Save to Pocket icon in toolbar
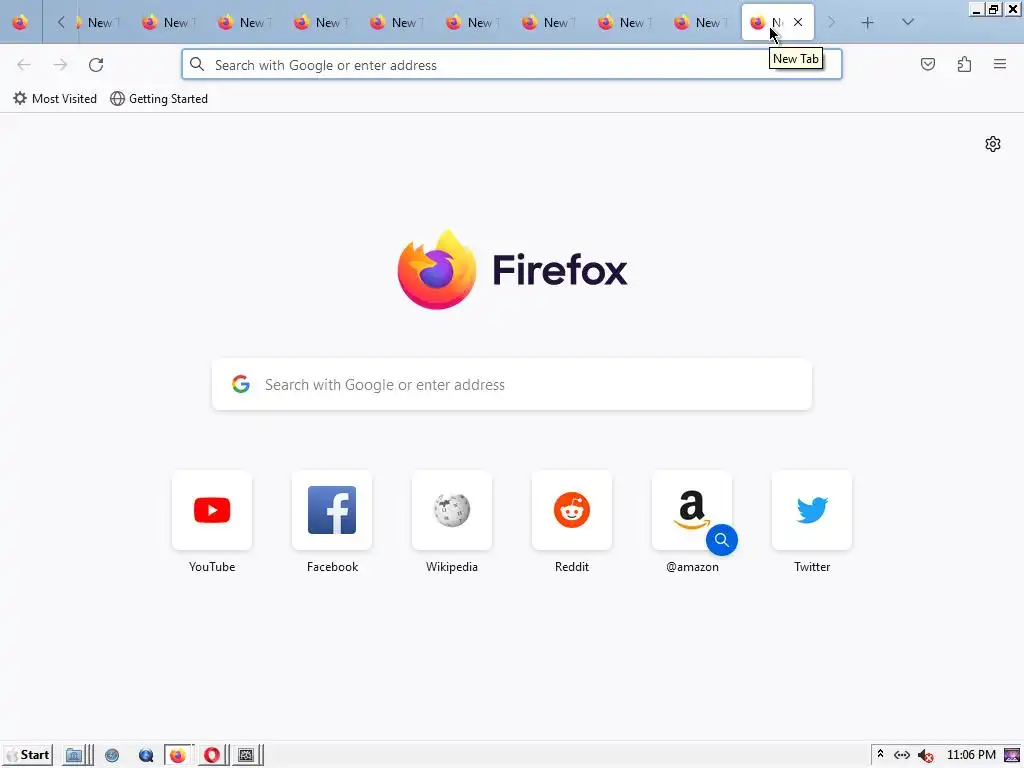Image resolution: width=1024 pixels, height=768 pixels. pos(927,64)
